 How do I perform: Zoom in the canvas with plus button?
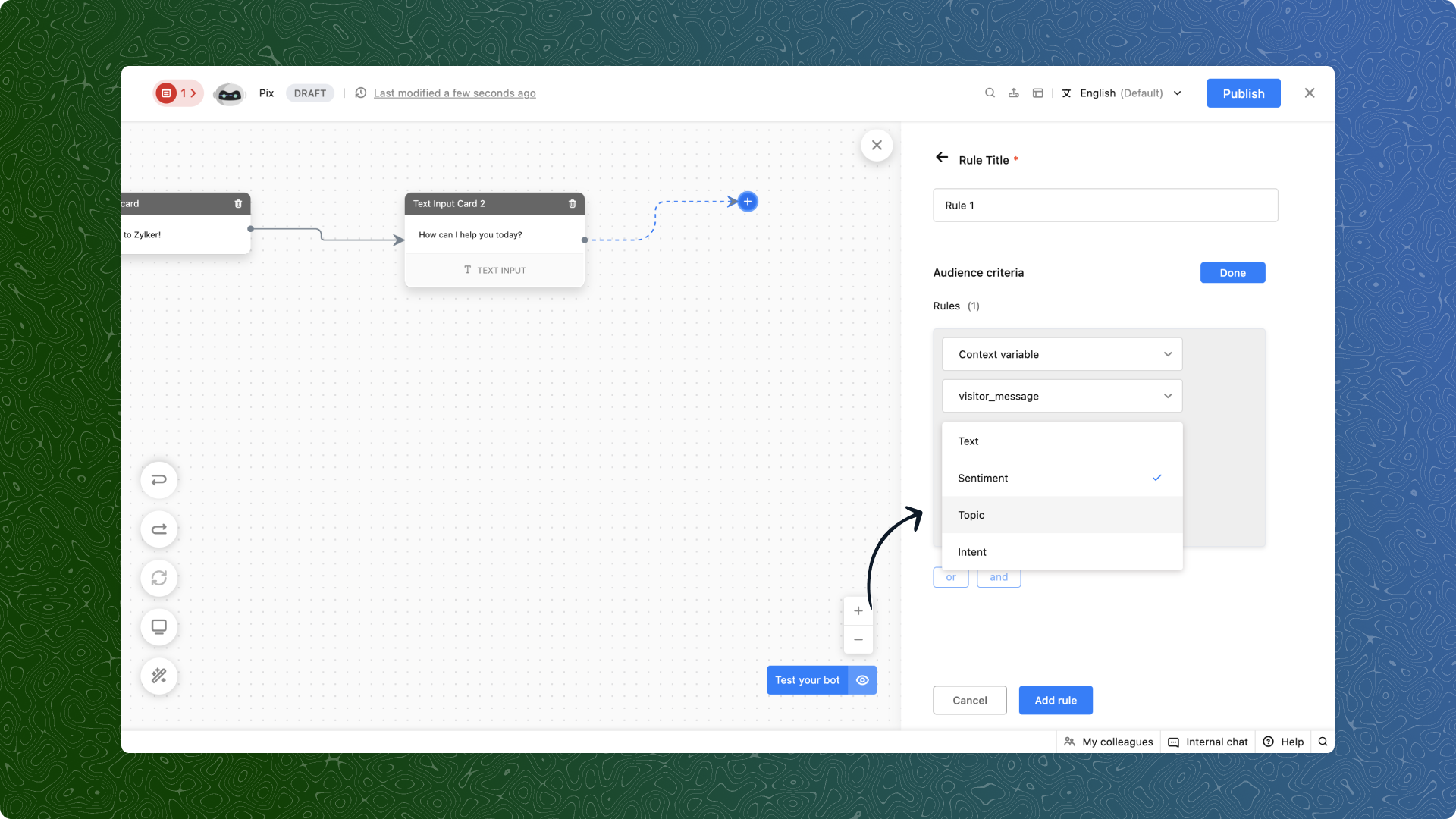point(858,611)
